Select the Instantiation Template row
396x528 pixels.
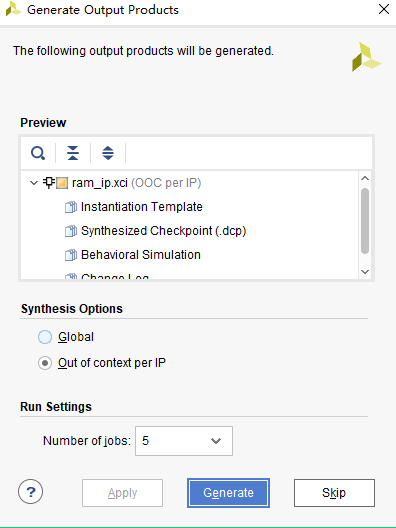[141, 207]
